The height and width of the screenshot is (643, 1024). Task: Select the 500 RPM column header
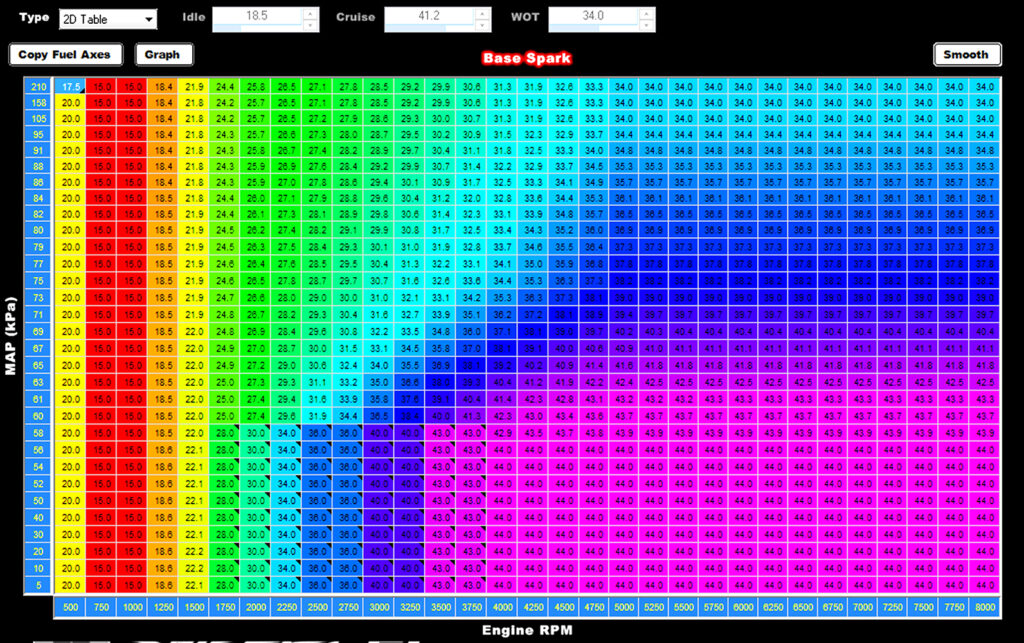point(71,606)
